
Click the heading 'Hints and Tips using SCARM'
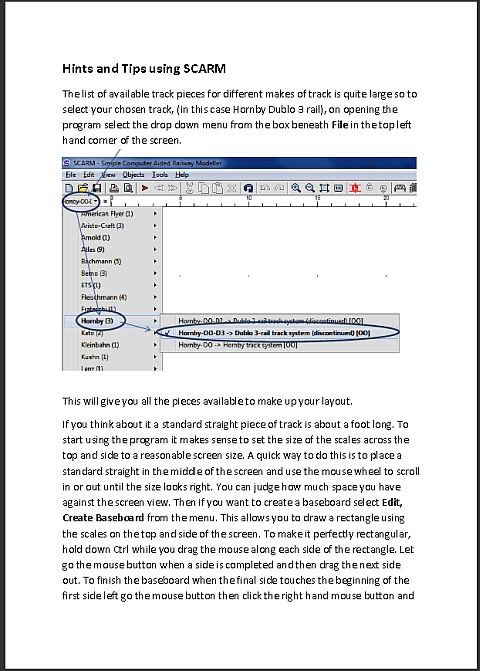coord(144,68)
